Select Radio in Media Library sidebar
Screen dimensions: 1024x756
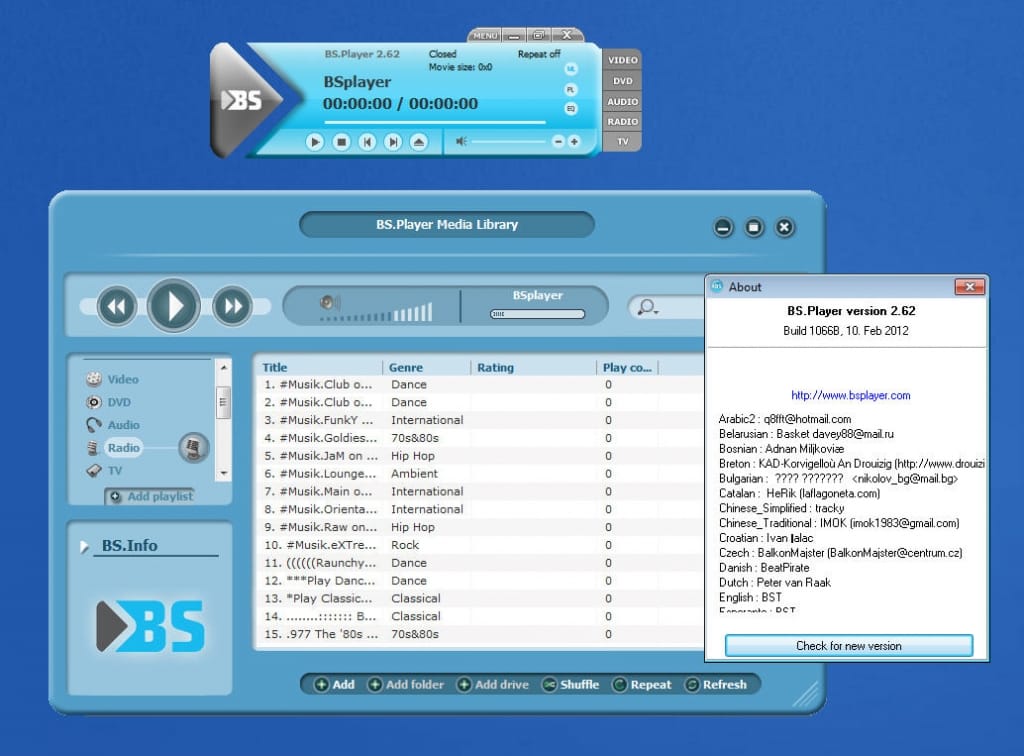pyautogui.click(x=123, y=448)
